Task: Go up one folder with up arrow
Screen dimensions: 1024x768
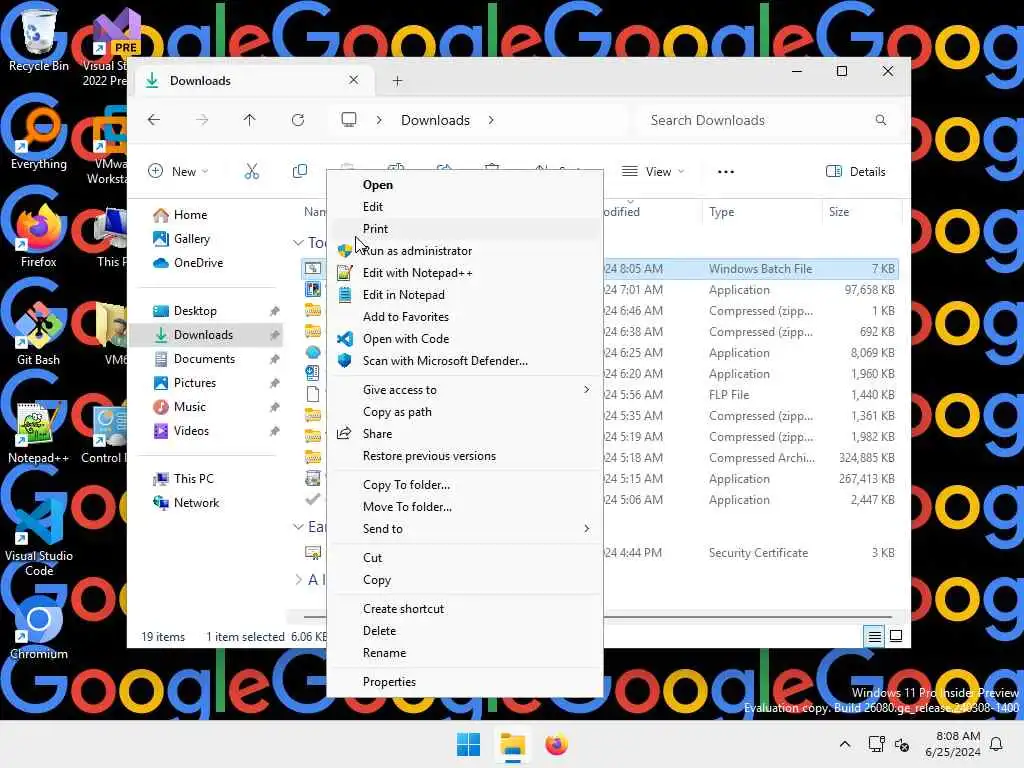Action: (x=249, y=120)
